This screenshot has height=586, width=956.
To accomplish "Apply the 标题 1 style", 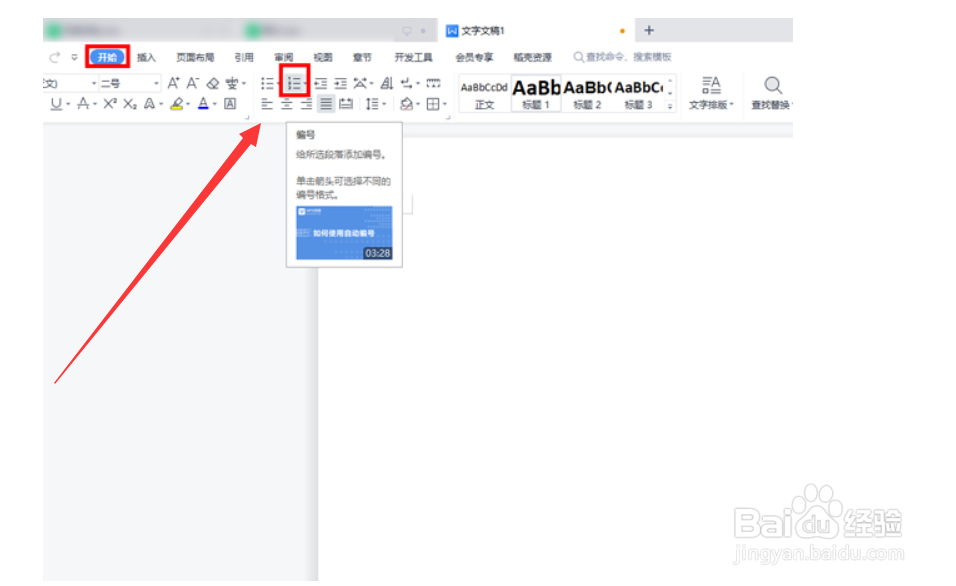I will [x=536, y=94].
